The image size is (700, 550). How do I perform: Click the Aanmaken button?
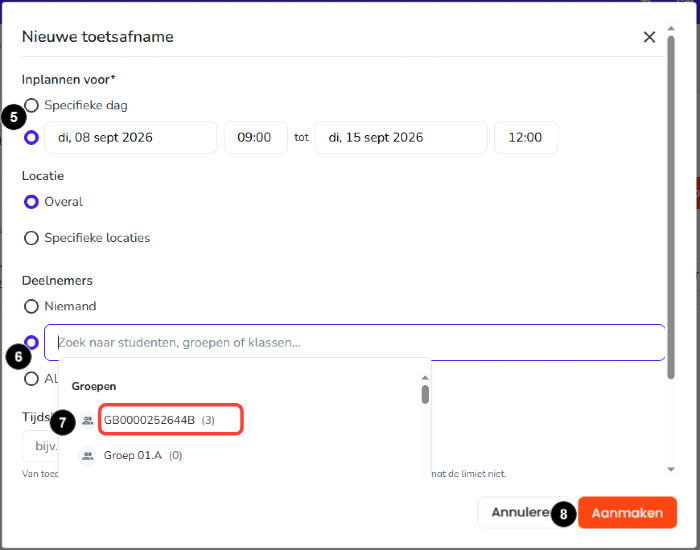pos(627,513)
